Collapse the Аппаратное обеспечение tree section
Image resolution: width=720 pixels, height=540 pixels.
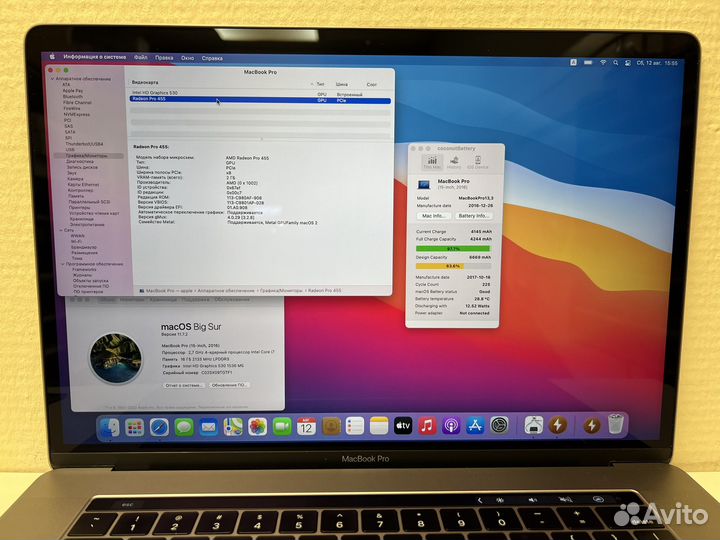pos(52,79)
